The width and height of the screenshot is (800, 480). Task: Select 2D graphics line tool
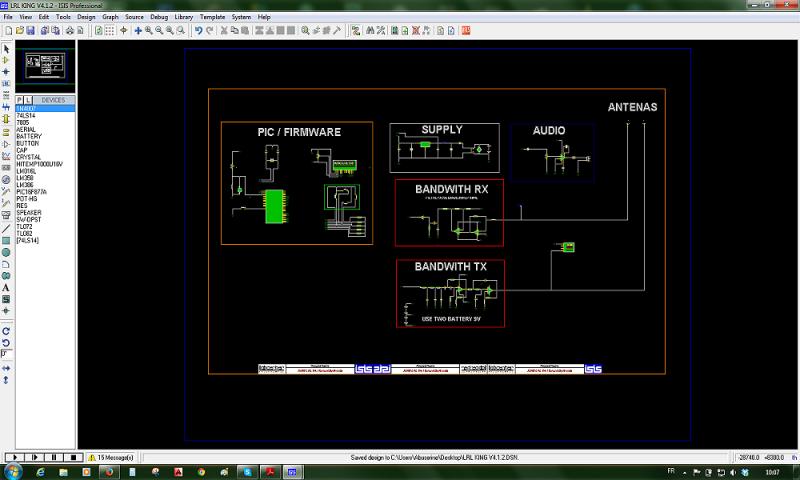coord(6,229)
